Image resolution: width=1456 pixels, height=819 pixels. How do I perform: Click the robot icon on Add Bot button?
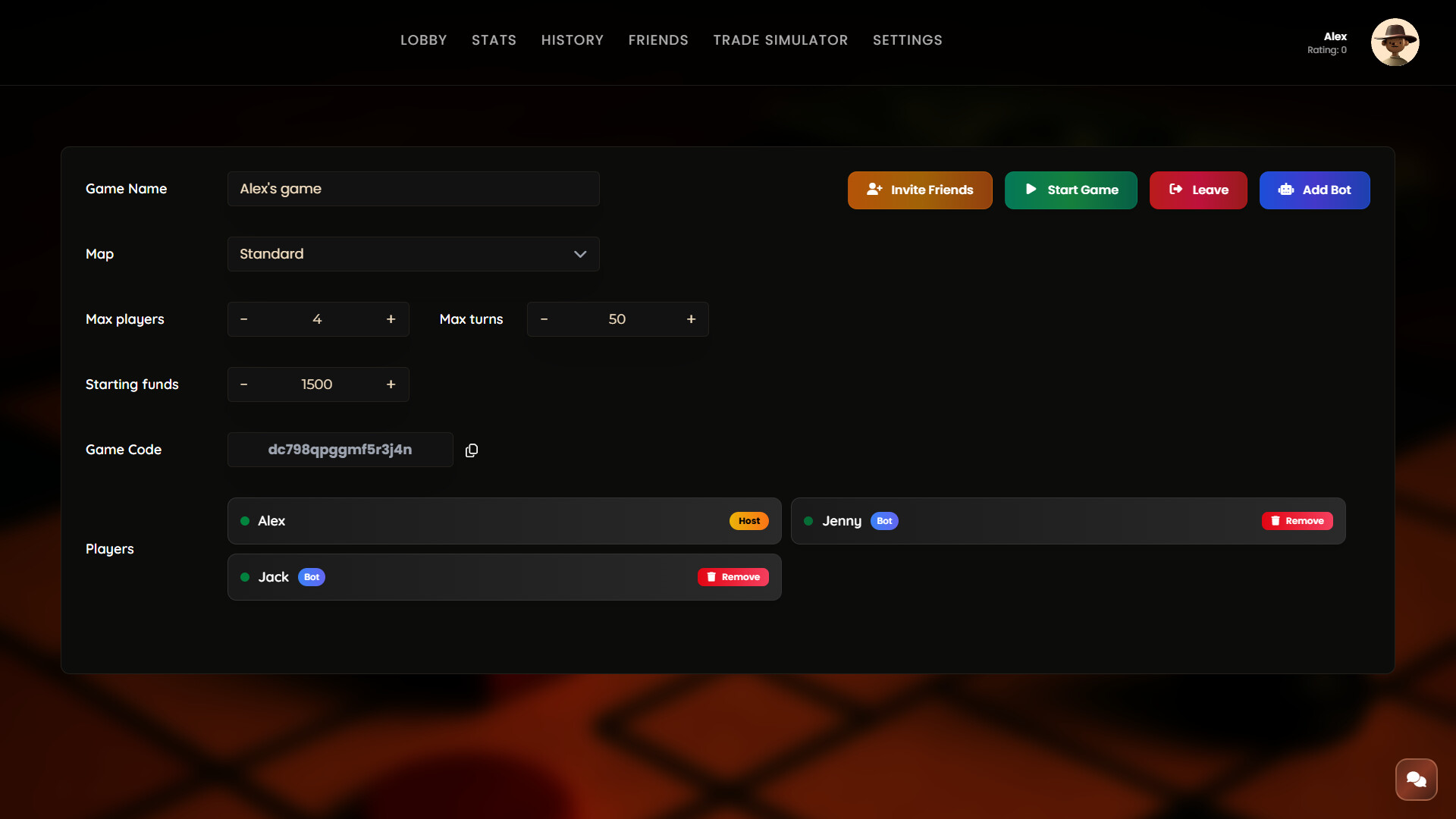coord(1287,190)
